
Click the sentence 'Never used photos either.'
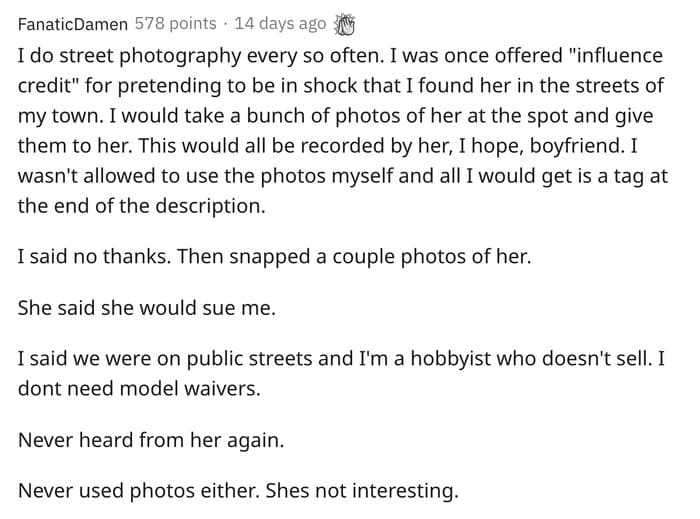[139, 491]
